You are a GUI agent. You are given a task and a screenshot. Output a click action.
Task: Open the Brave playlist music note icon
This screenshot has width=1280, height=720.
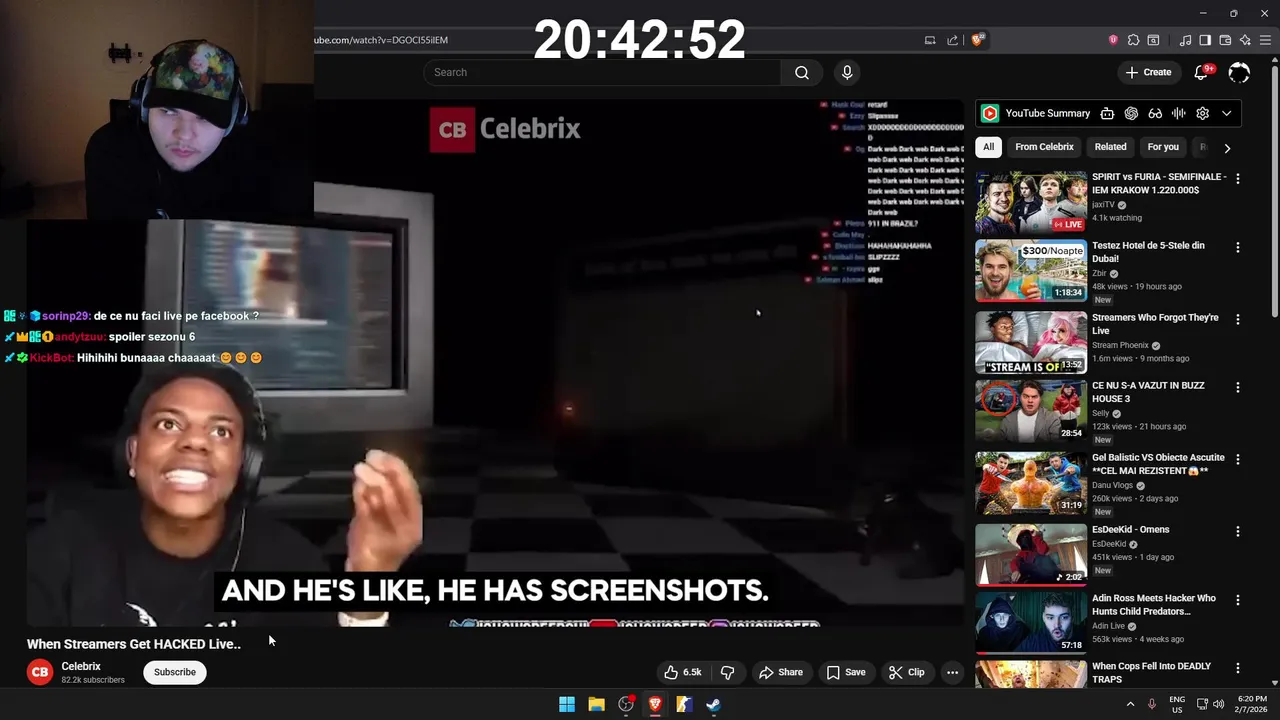pos(1185,40)
